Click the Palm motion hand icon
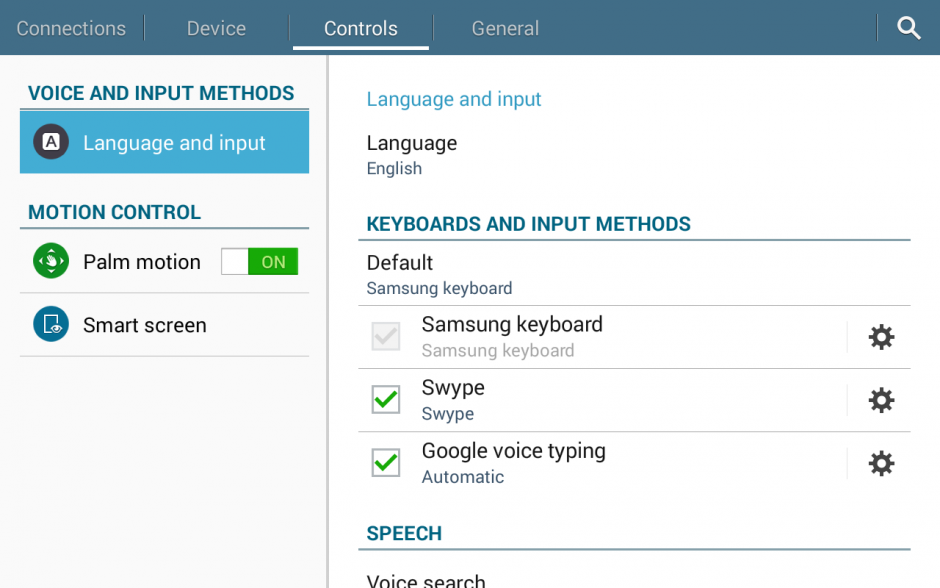 click(x=50, y=261)
